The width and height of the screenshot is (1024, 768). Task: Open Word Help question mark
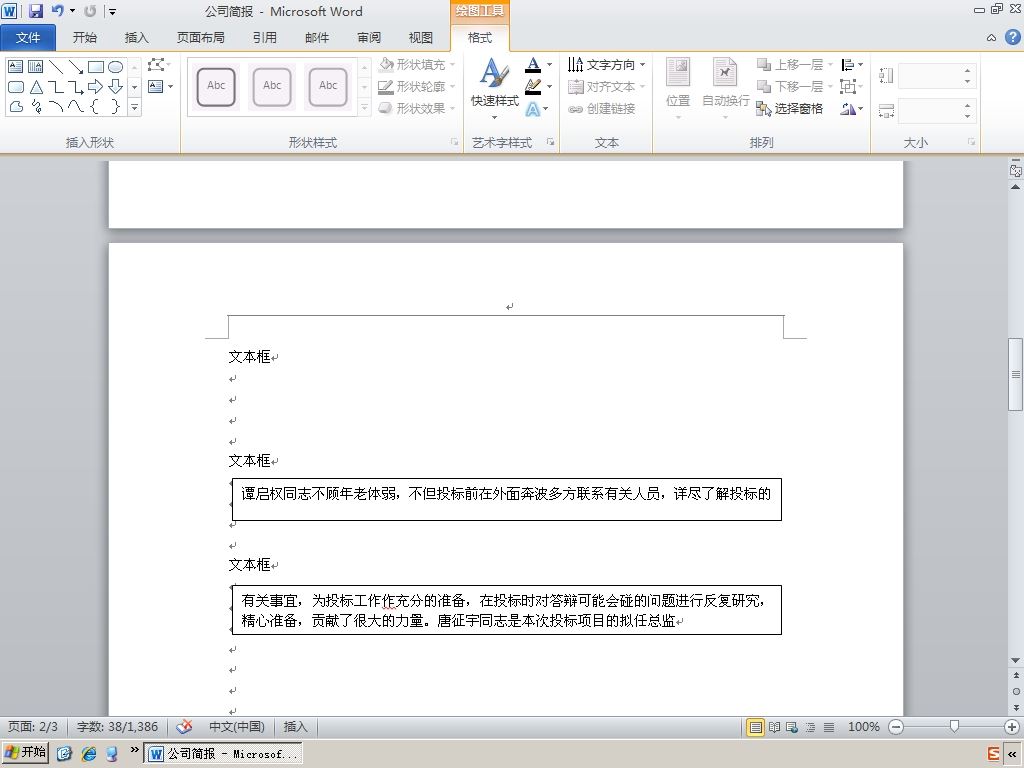tap(1012, 37)
